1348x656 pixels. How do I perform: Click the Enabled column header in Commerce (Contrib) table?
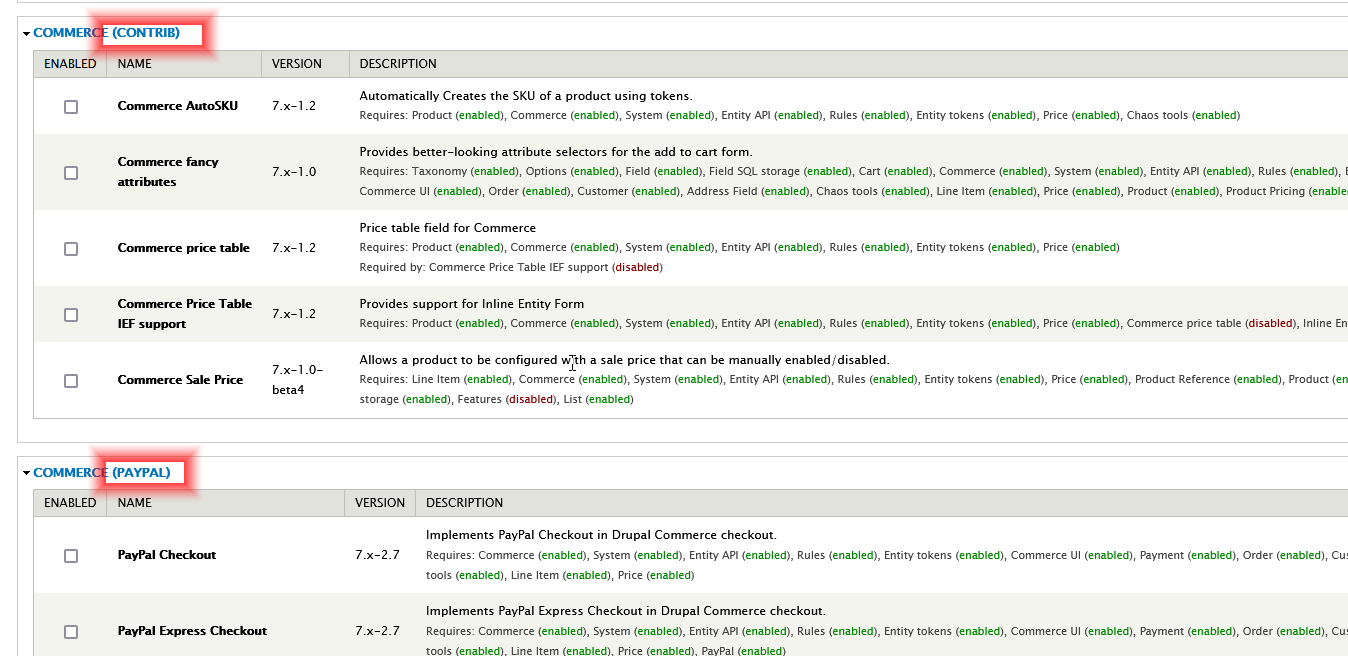tap(70, 64)
